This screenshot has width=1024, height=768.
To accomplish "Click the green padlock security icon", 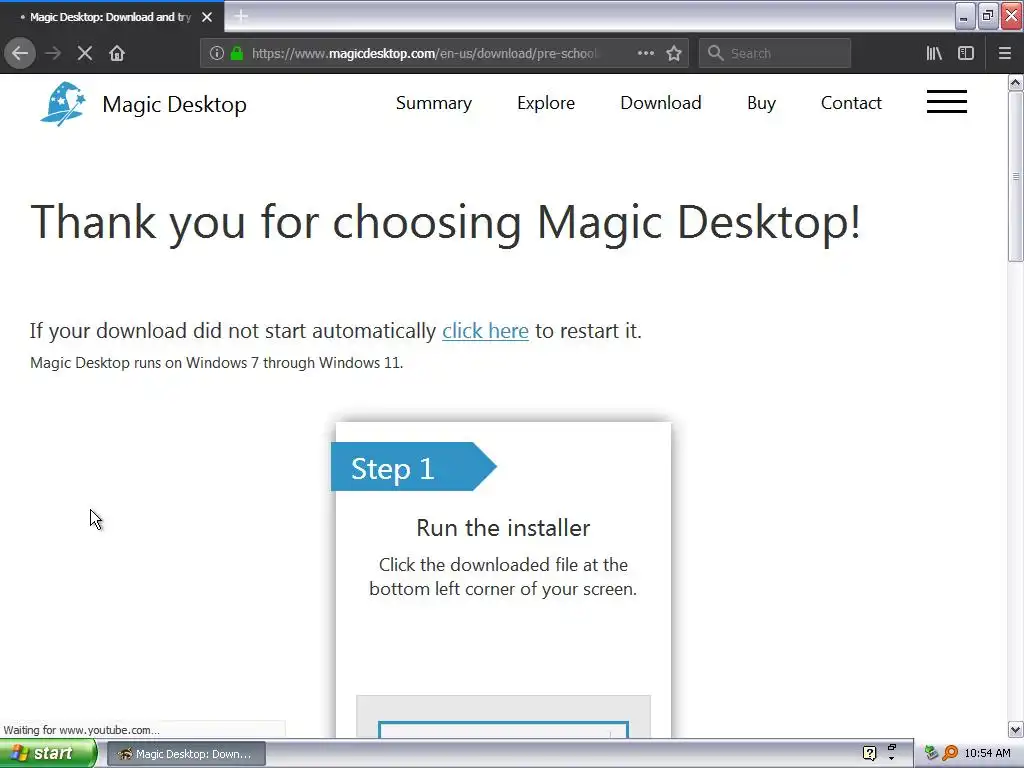I will pyautogui.click(x=237, y=53).
